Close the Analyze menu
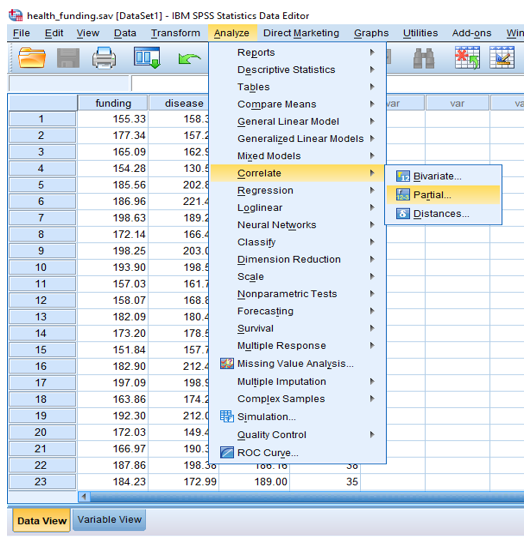524x537 pixels. point(232,33)
